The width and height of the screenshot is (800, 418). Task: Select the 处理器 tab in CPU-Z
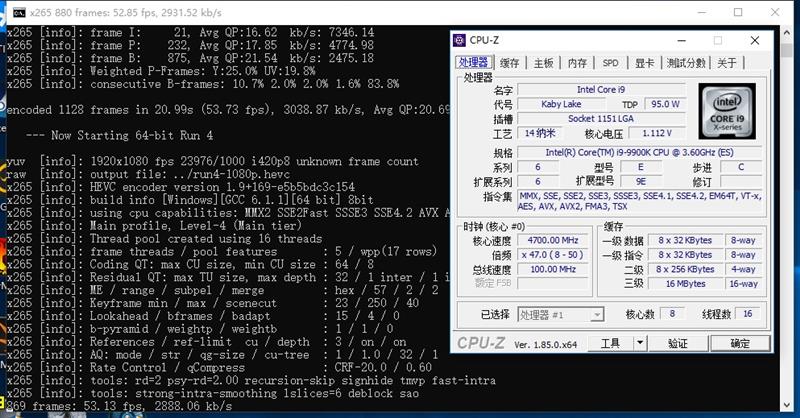473,62
